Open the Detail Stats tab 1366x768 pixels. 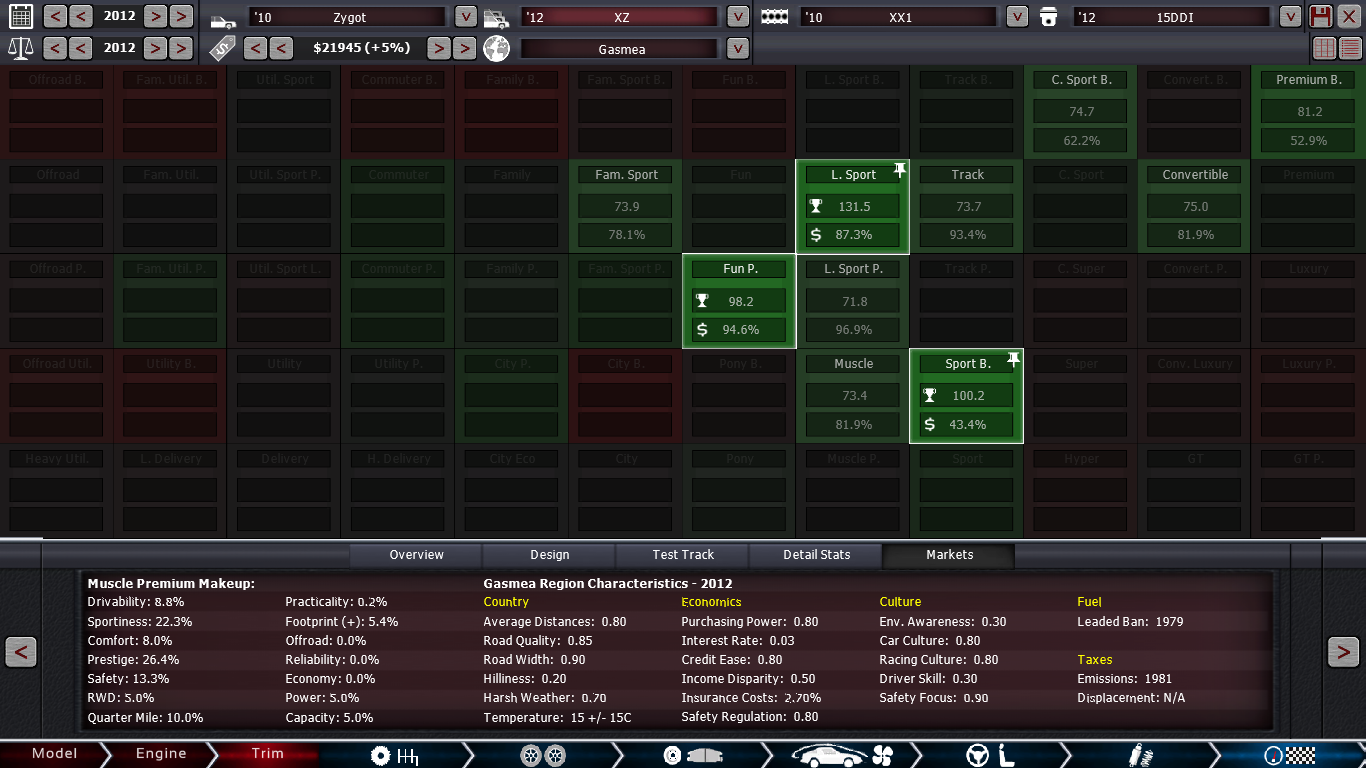click(x=816, y=555)
